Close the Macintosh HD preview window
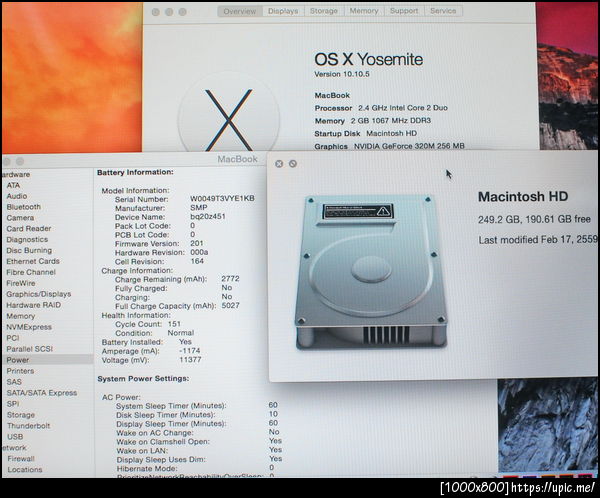 pos(279,164)
